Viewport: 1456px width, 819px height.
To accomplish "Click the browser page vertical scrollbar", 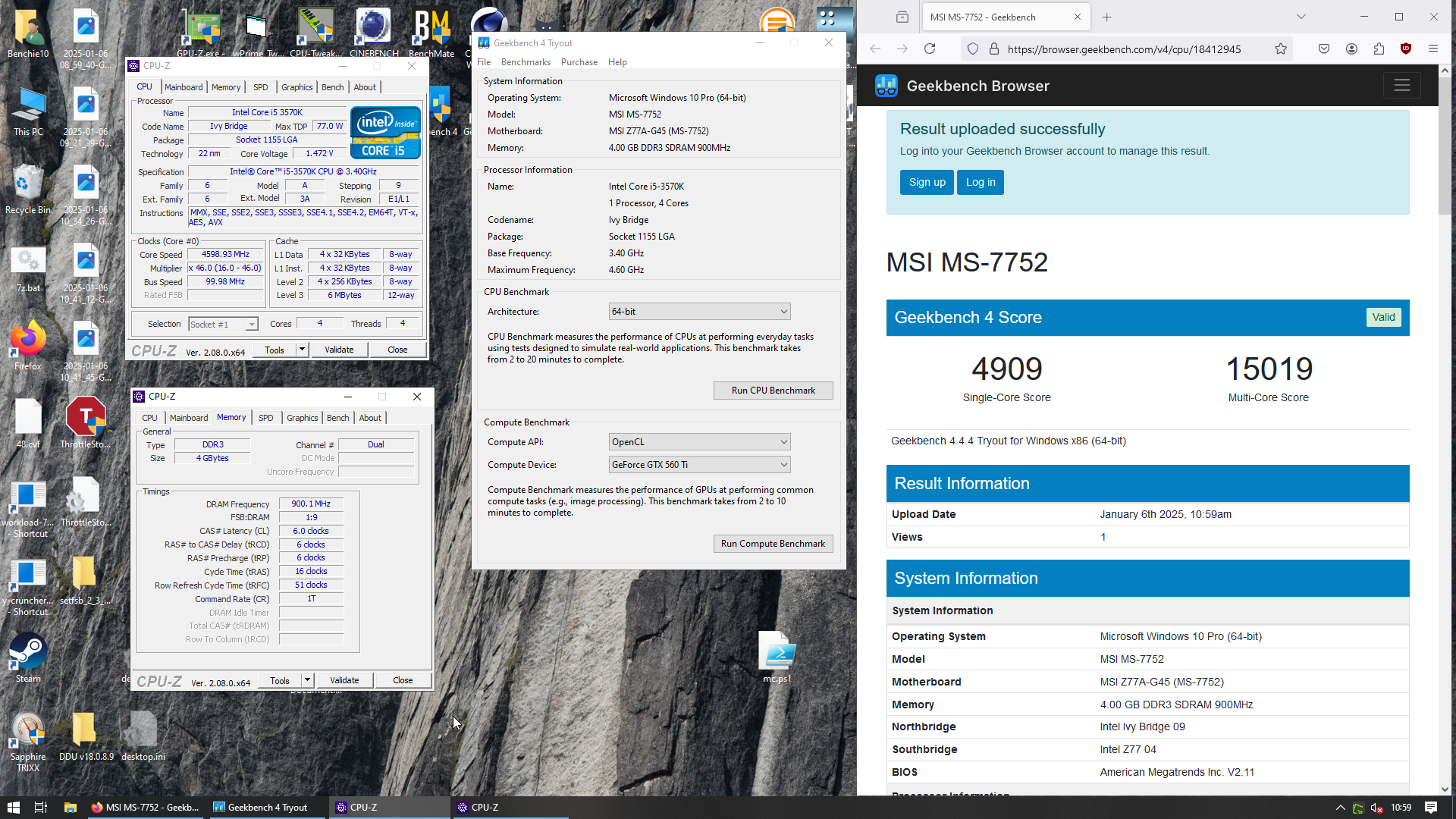I will coord(1445,144).
